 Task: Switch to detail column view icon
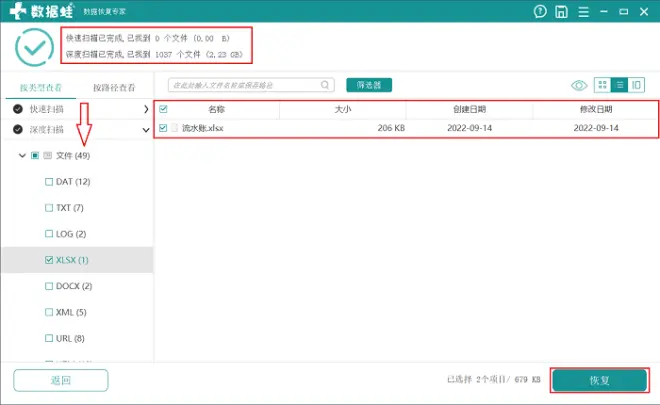pos(637,86)
